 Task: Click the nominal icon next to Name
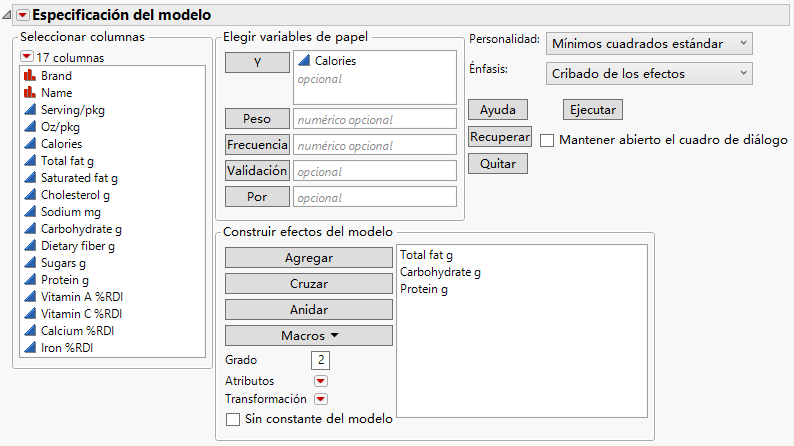[x=29, y=93]
